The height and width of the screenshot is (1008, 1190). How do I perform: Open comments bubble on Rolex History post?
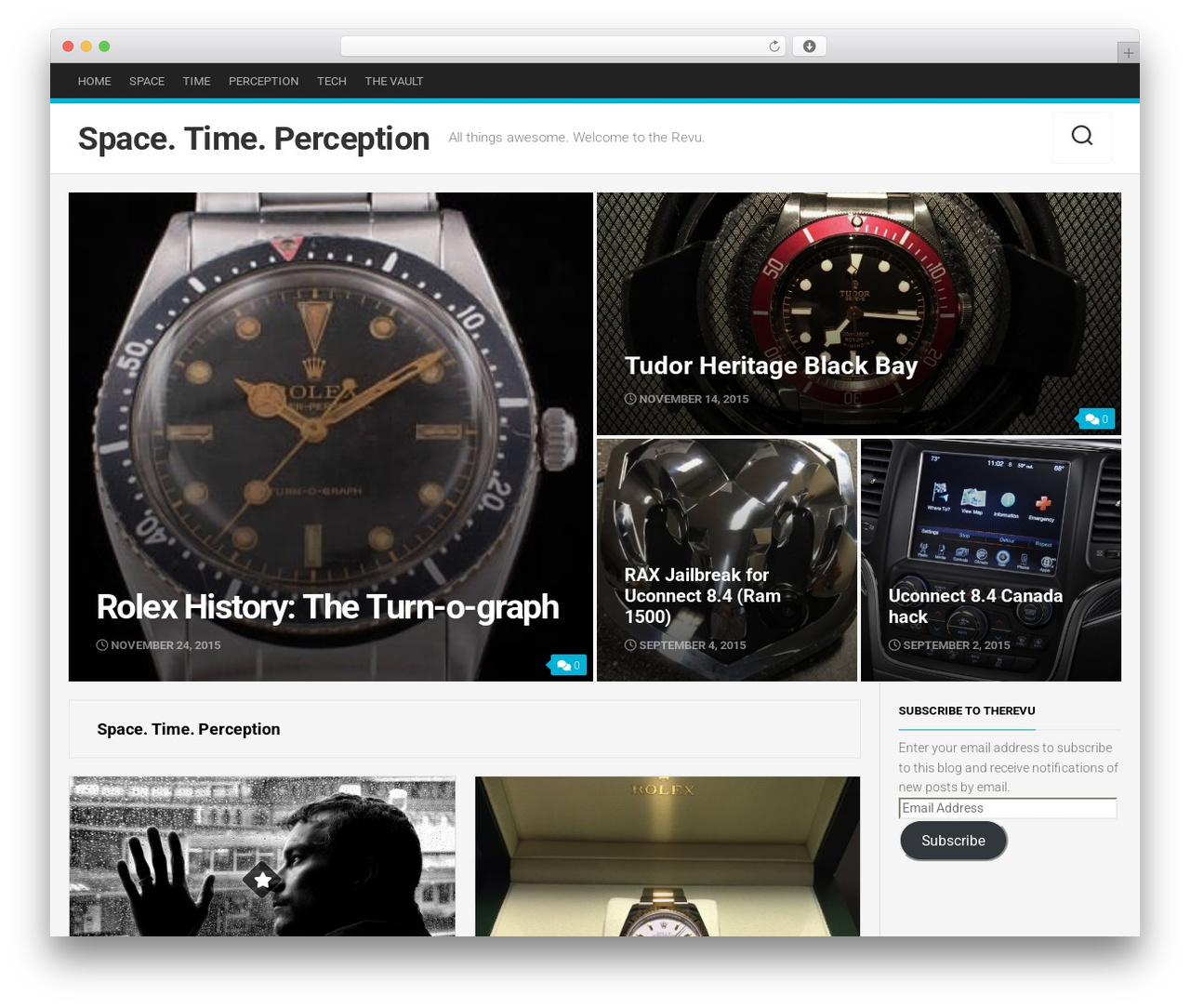568,665
